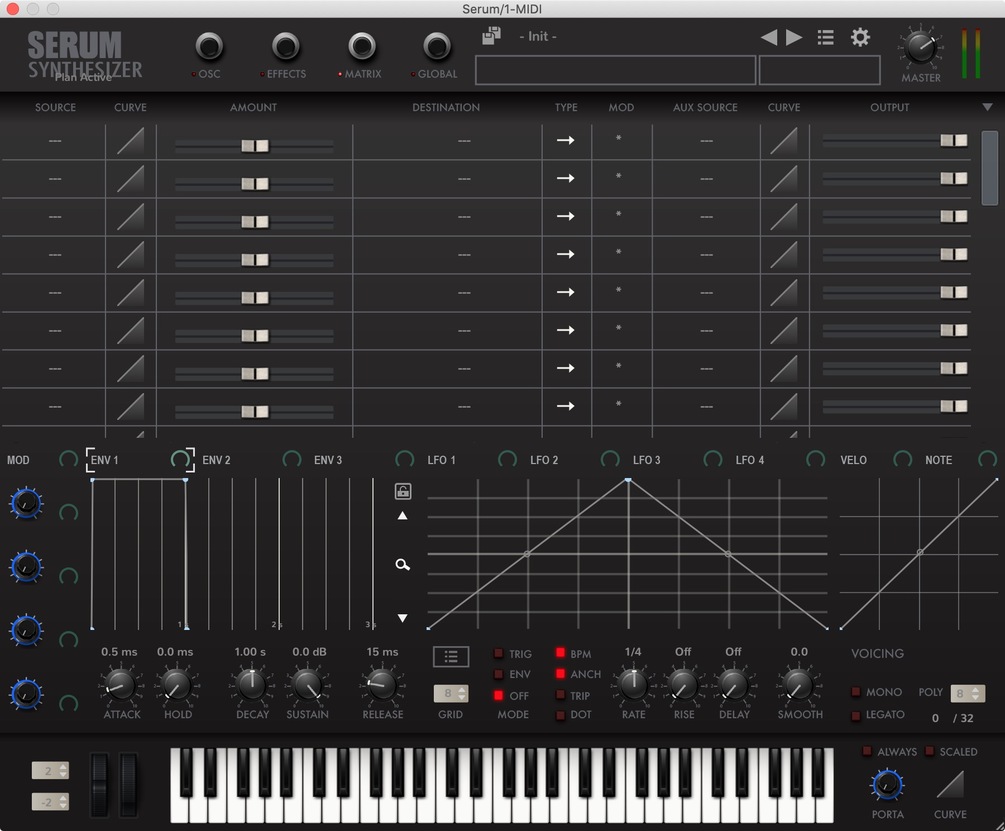Open the LFO shape list icon above Grid
The width and height of the screenshot is (1005, 831).
click(451, 656)
